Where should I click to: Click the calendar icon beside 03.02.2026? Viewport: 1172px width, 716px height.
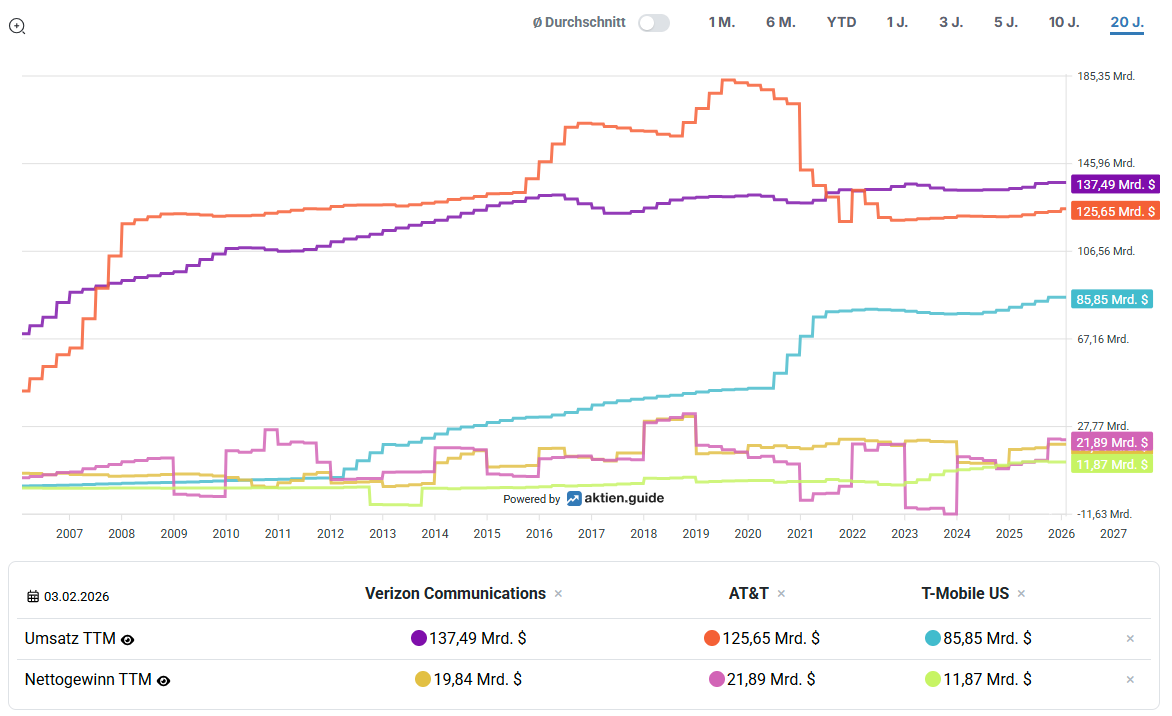coord(33,597)
